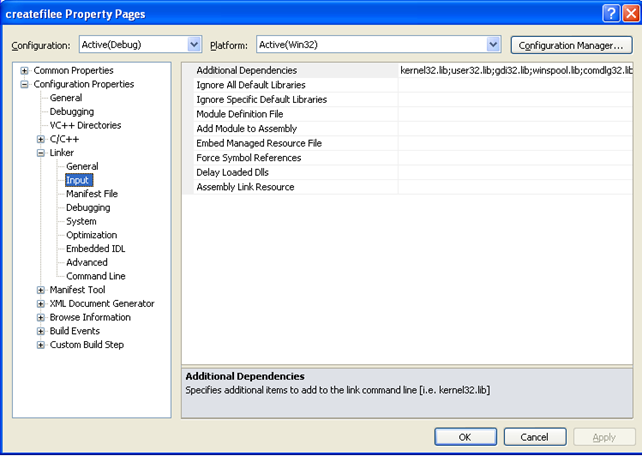Image resolution: width=642 pixels, height=456 pixels.
Task: Click the Configuration Manager button
Action: pyautogui.click(x=572, y=45)
